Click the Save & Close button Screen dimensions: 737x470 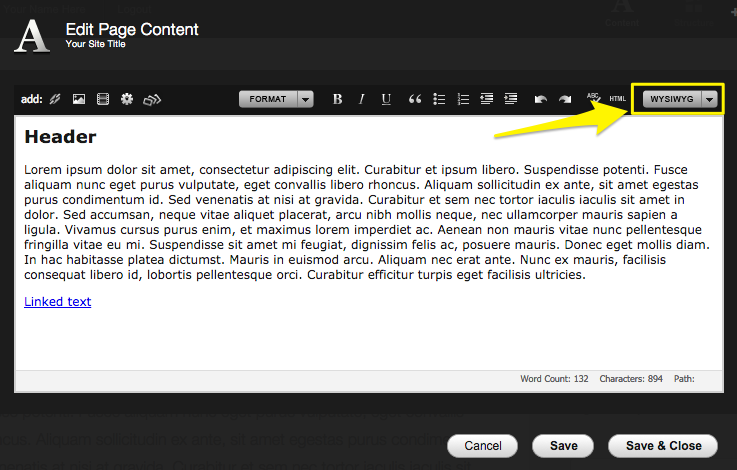point(664,446)
